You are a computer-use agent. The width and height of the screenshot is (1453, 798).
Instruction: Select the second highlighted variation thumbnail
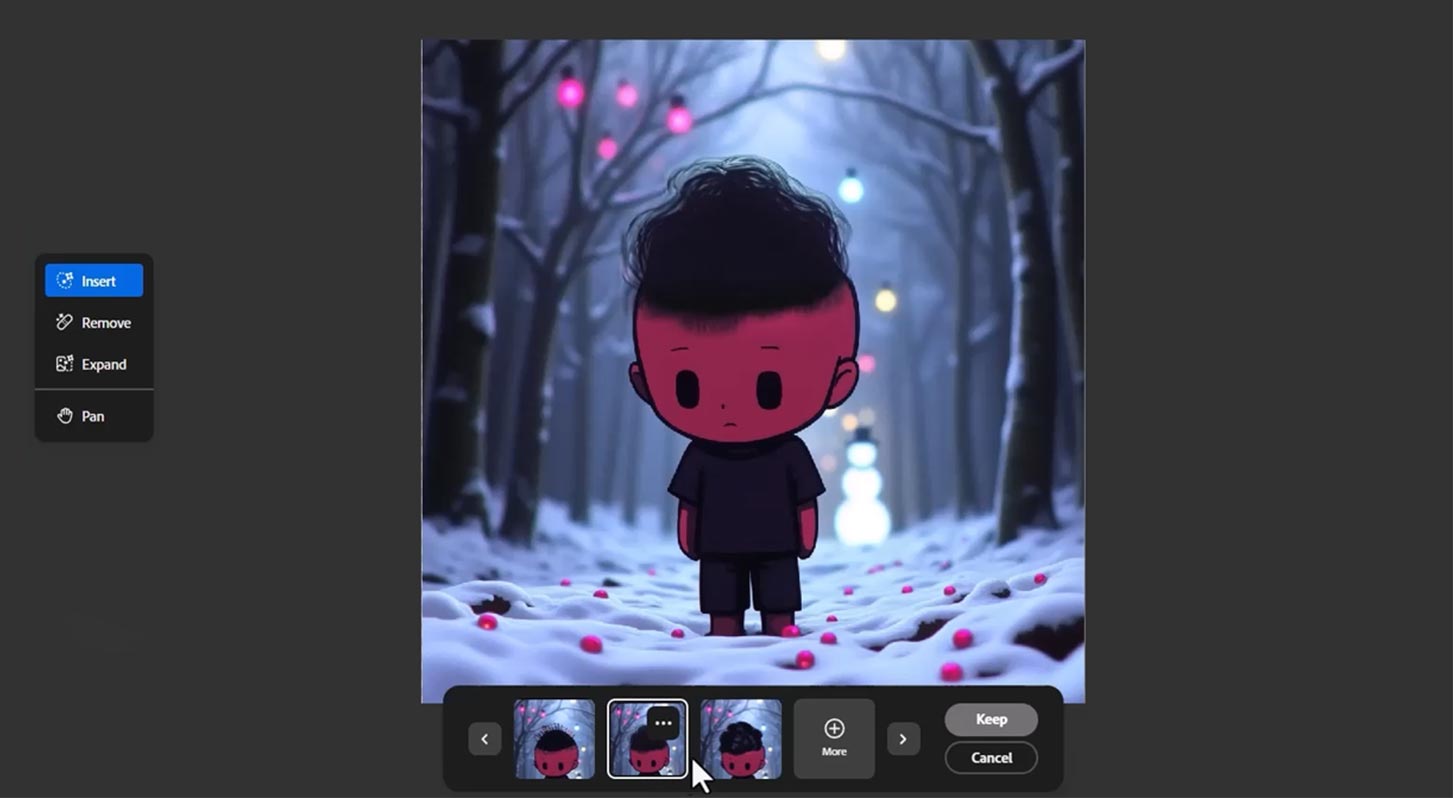click(647, 739)
